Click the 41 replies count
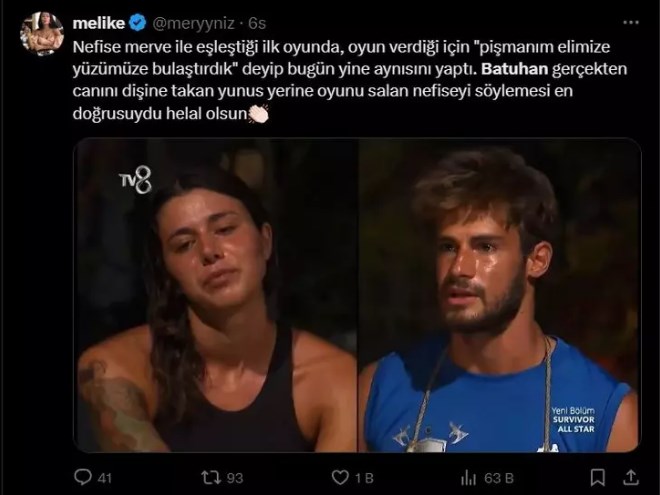The height and width of the screenshot is (495, 660). pos(104,478)
